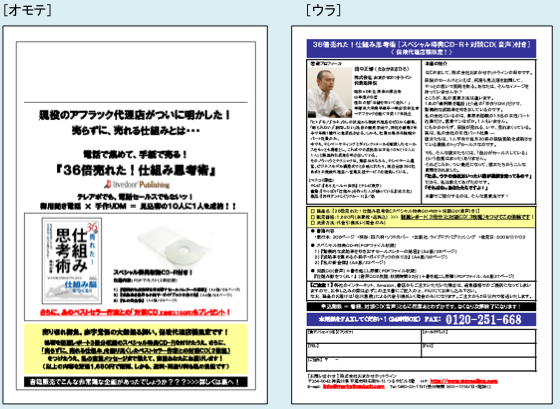
Task: Click the address (〒) form field
Action: coord(421,364)
